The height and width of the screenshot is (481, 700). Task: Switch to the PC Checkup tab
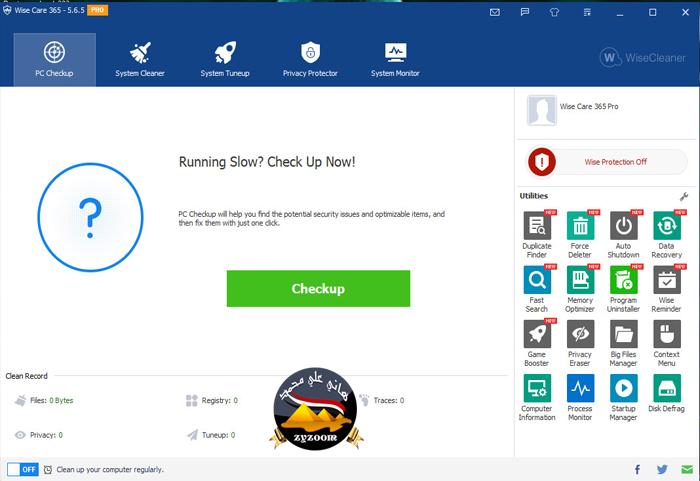[54, 59]
